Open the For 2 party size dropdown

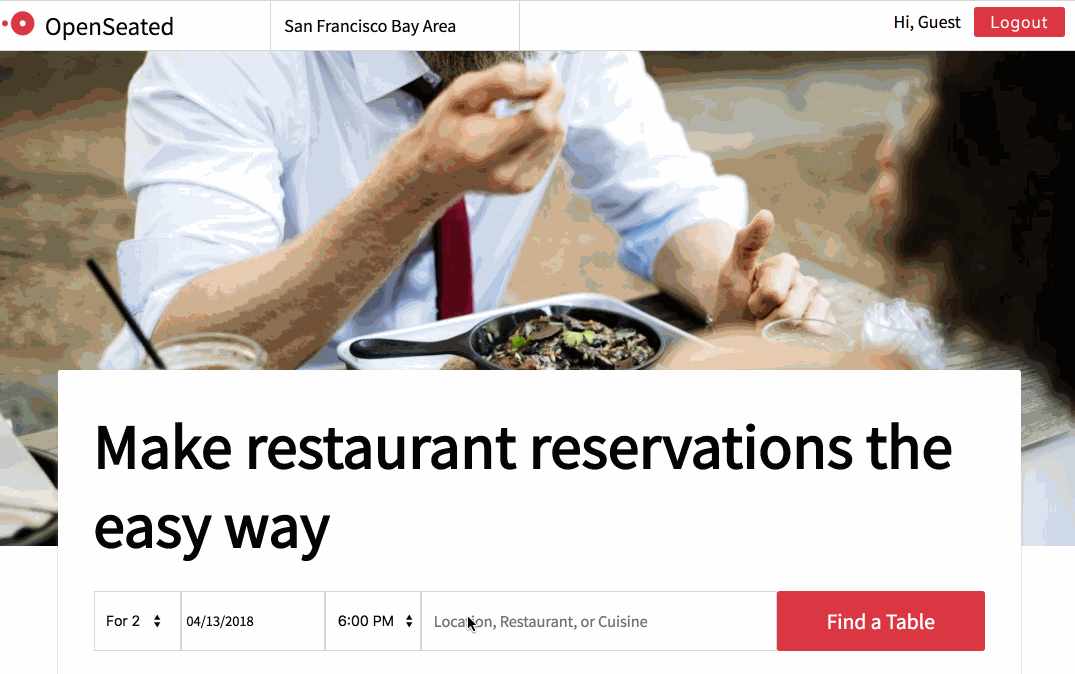coord(137,621)
